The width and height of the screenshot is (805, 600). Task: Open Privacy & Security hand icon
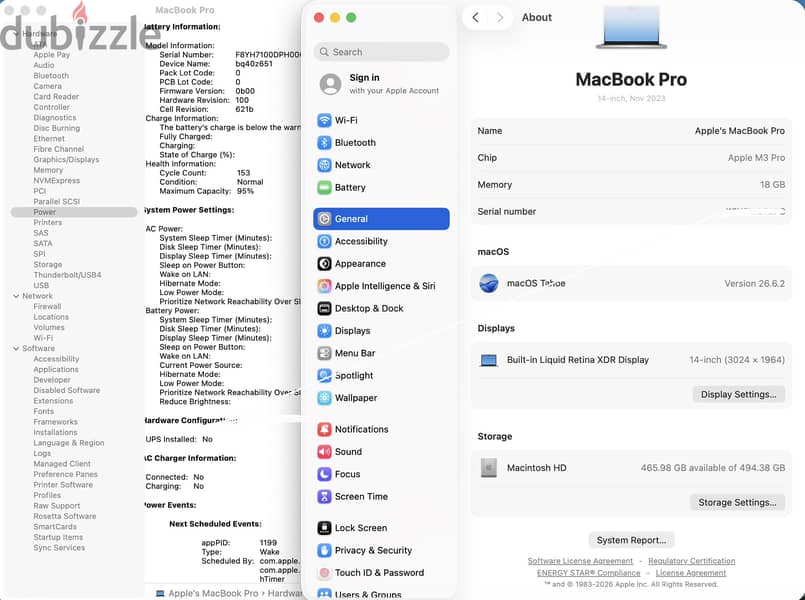coord(324,550)
